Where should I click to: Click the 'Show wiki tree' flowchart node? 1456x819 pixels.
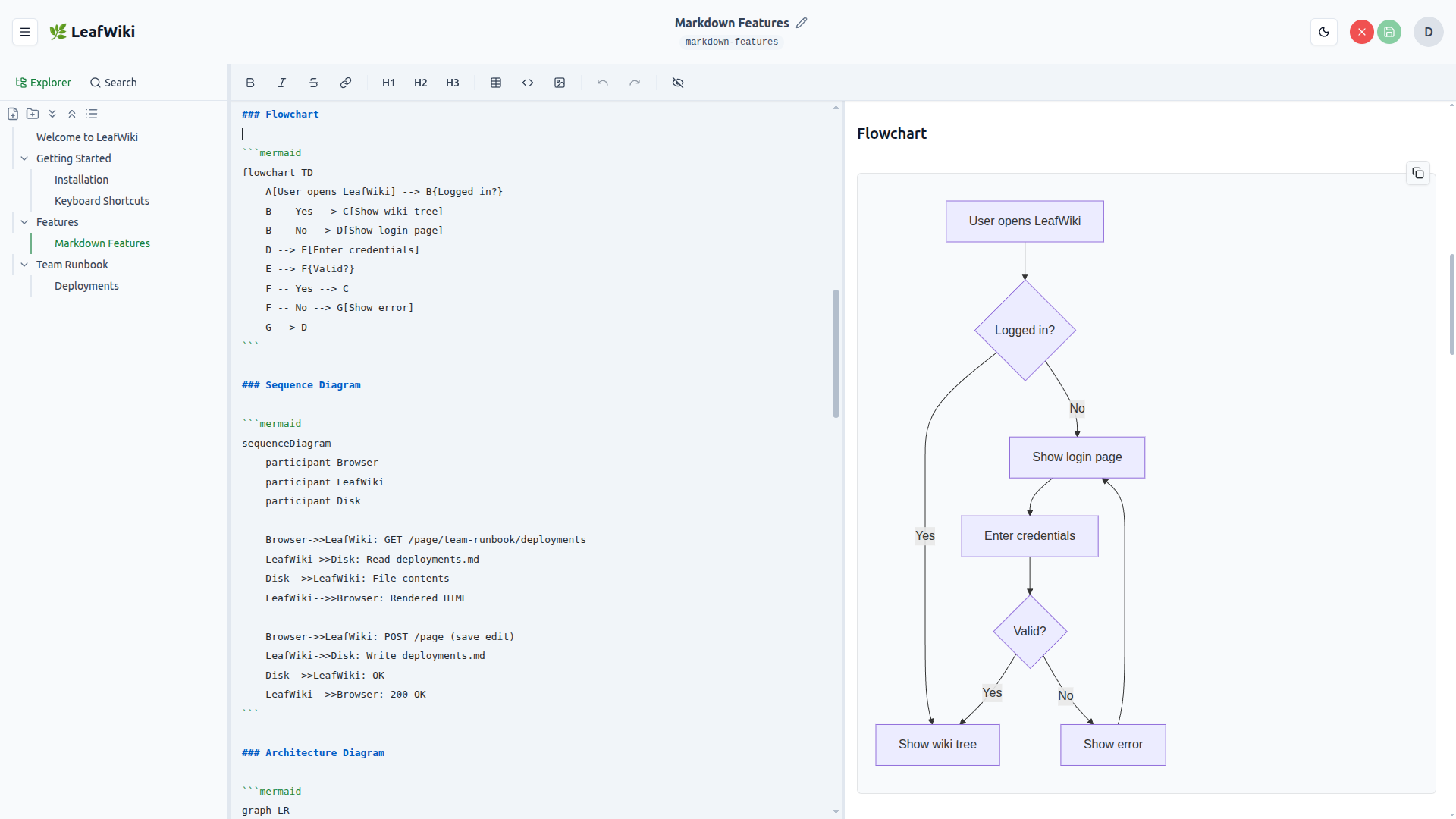(937, 745)
